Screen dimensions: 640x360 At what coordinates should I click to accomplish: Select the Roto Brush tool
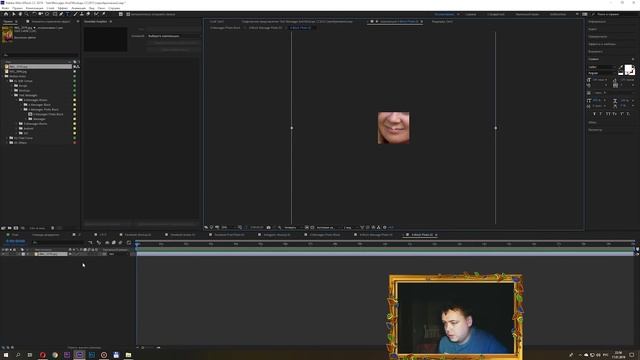96,14
